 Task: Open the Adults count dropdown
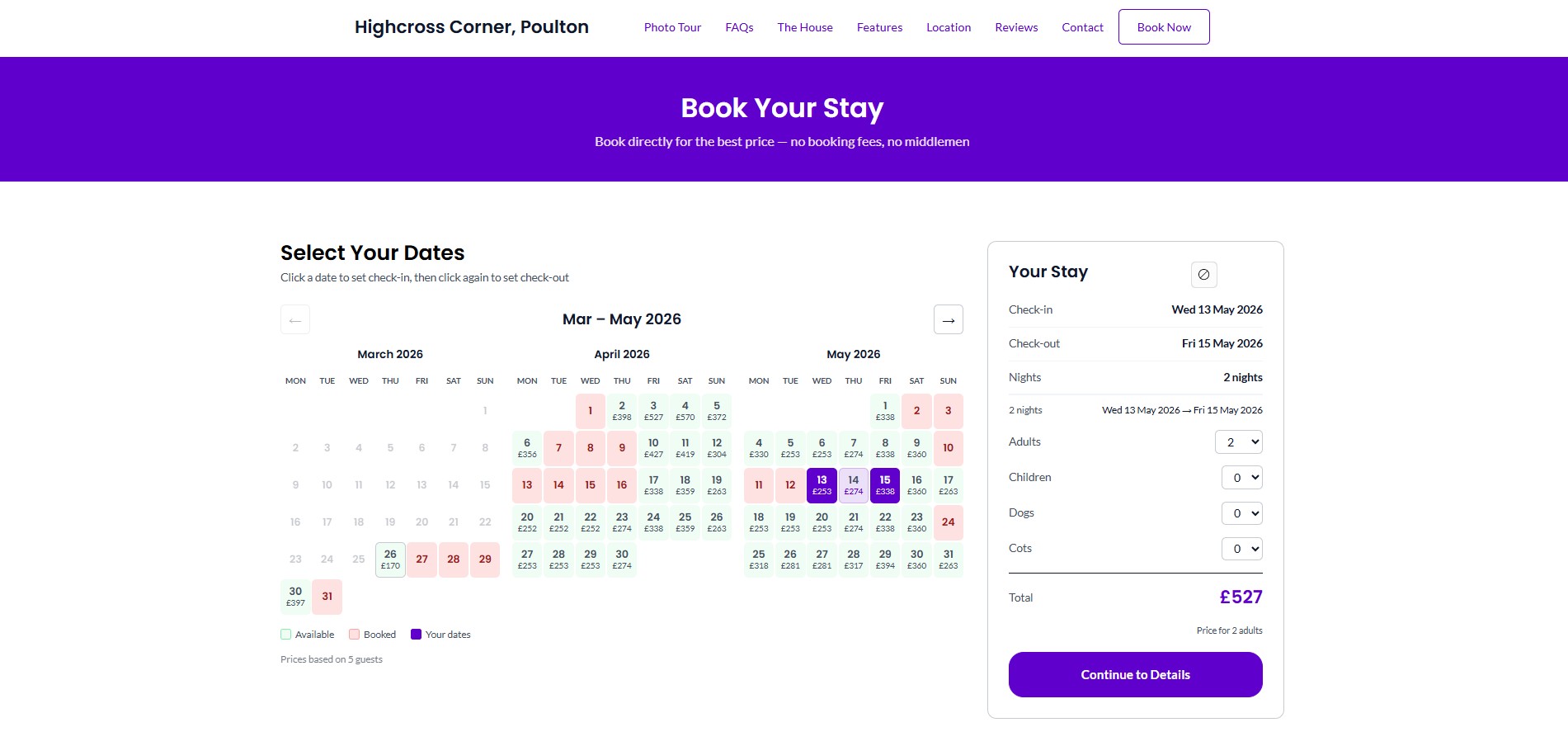(1238, 442)
